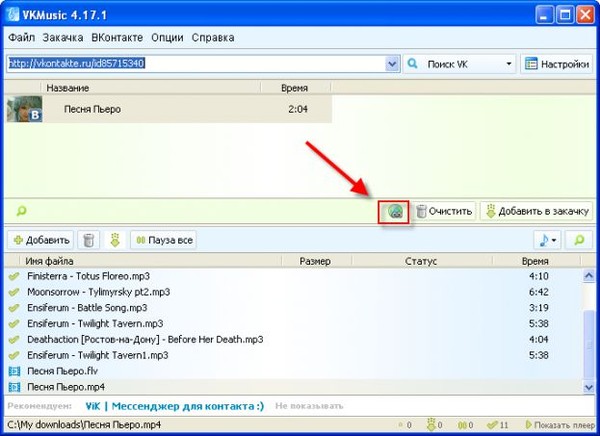Click the active downloads count icon in status bar

coord(431,425)
